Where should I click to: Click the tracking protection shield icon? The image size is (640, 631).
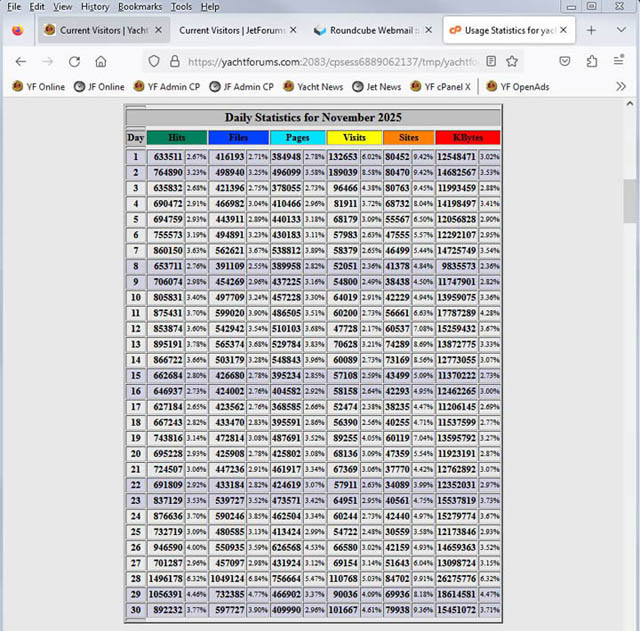click(x=154, y=61)
